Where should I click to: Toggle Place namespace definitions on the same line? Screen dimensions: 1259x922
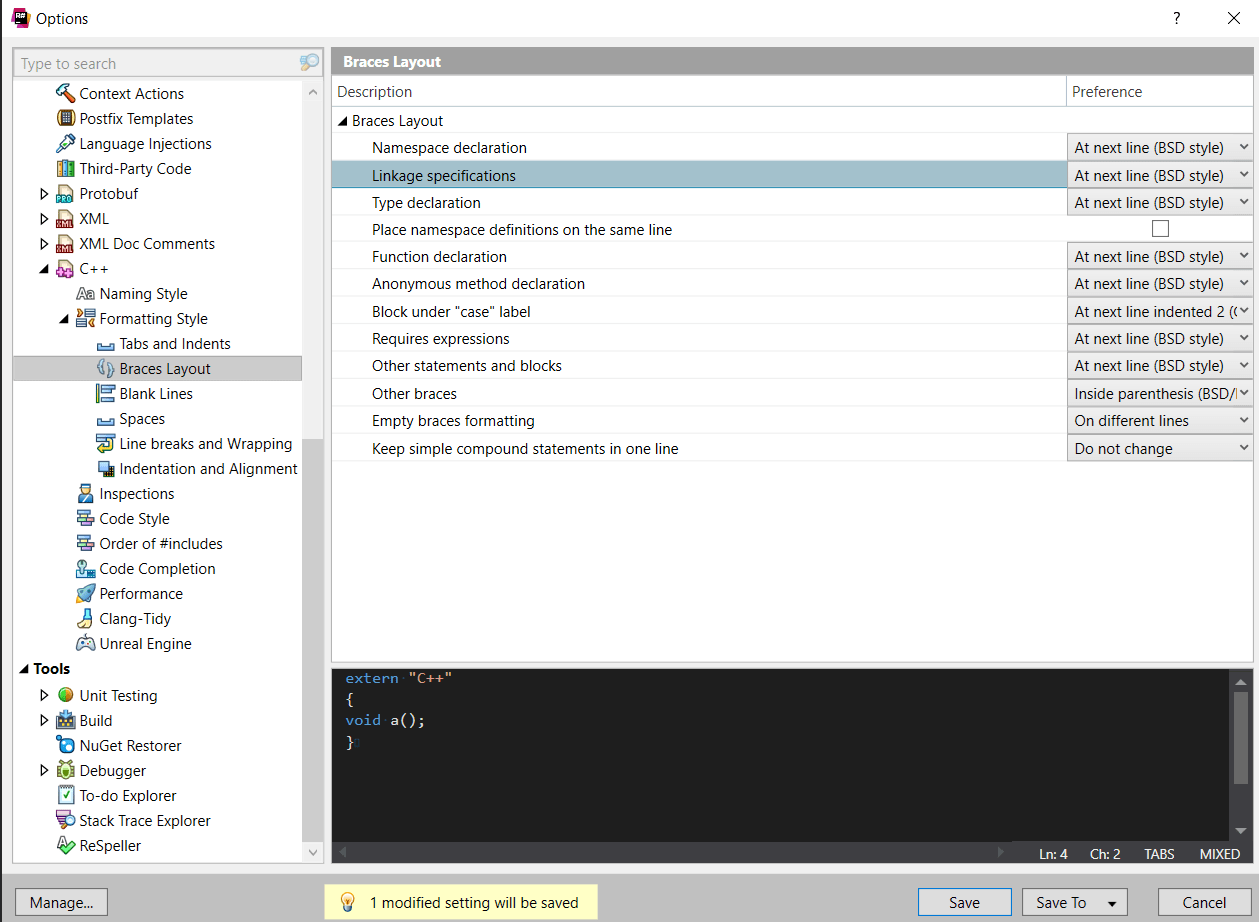(1160, 229)
